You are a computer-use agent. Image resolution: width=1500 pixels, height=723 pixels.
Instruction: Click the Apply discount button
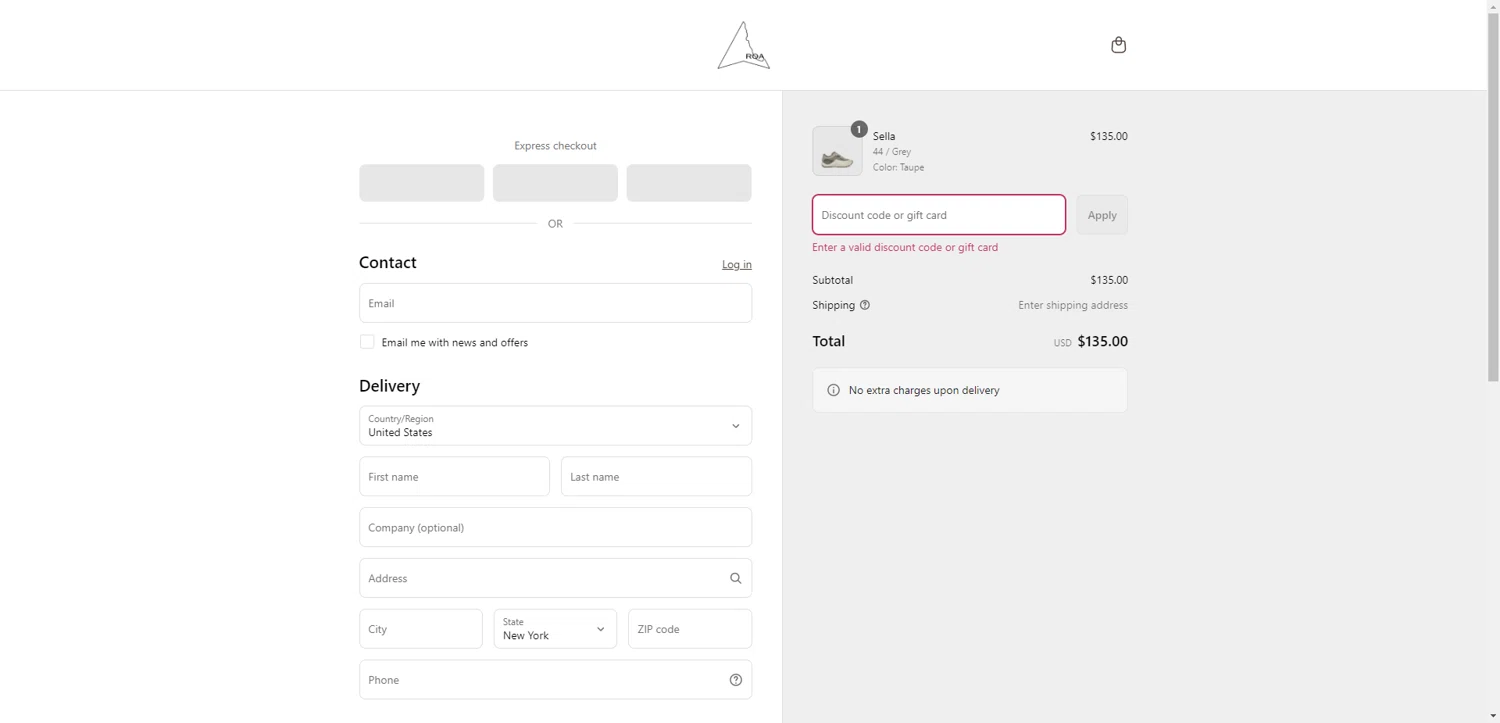pos(1102,215)
